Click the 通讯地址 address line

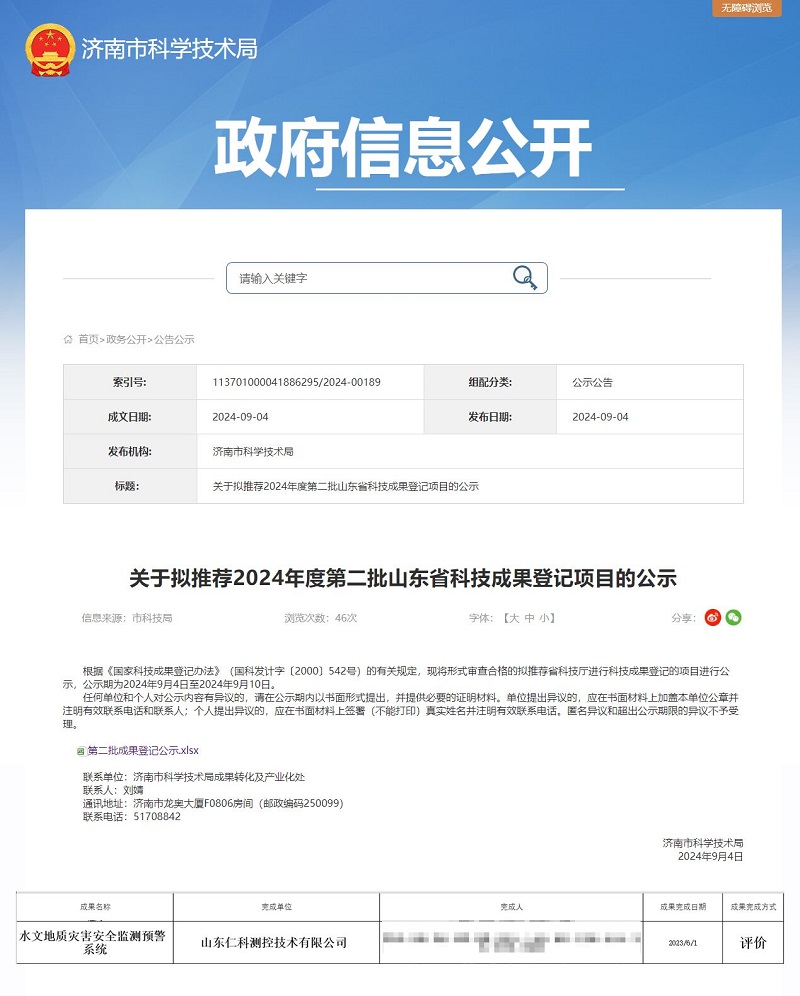tap(213, 804)
